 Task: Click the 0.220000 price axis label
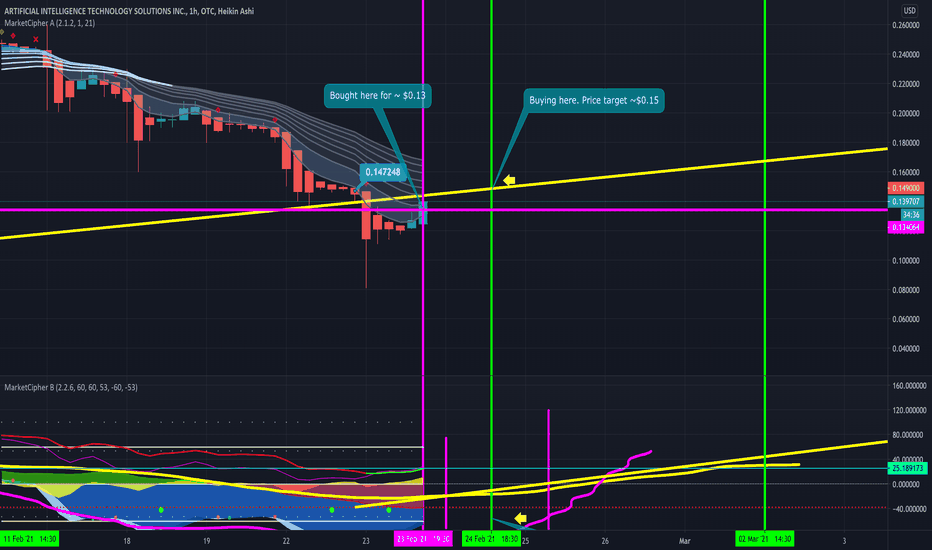pyautogui.click(x=905, y=84)
